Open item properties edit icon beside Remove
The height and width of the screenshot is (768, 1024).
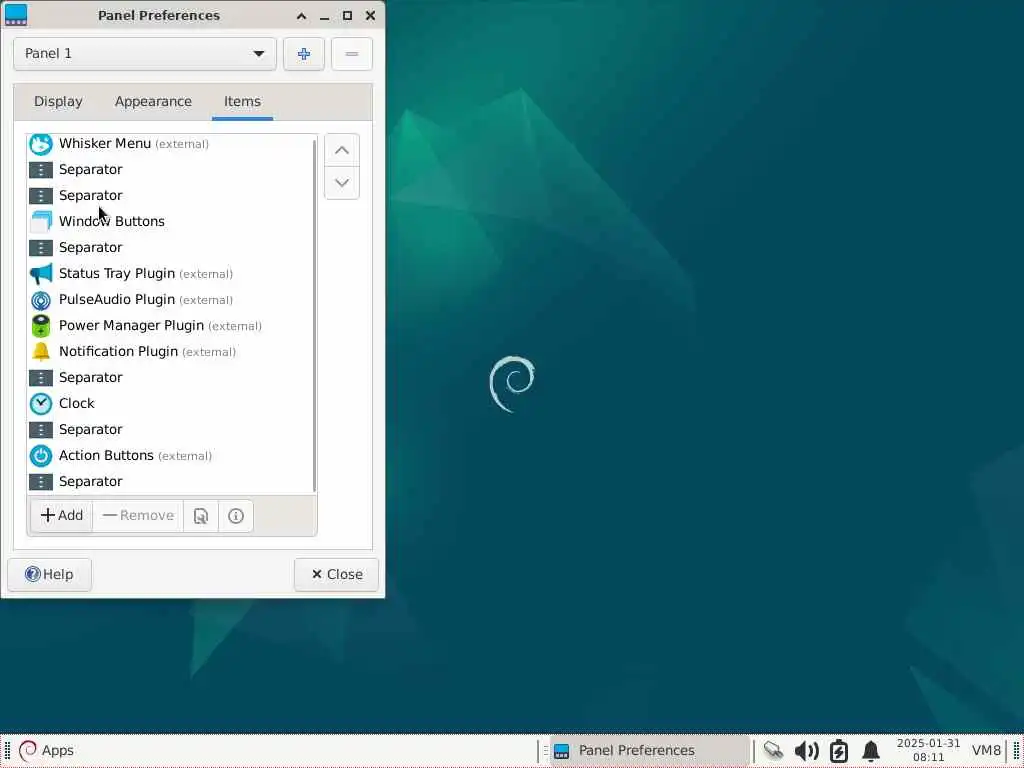click(200, 516)
